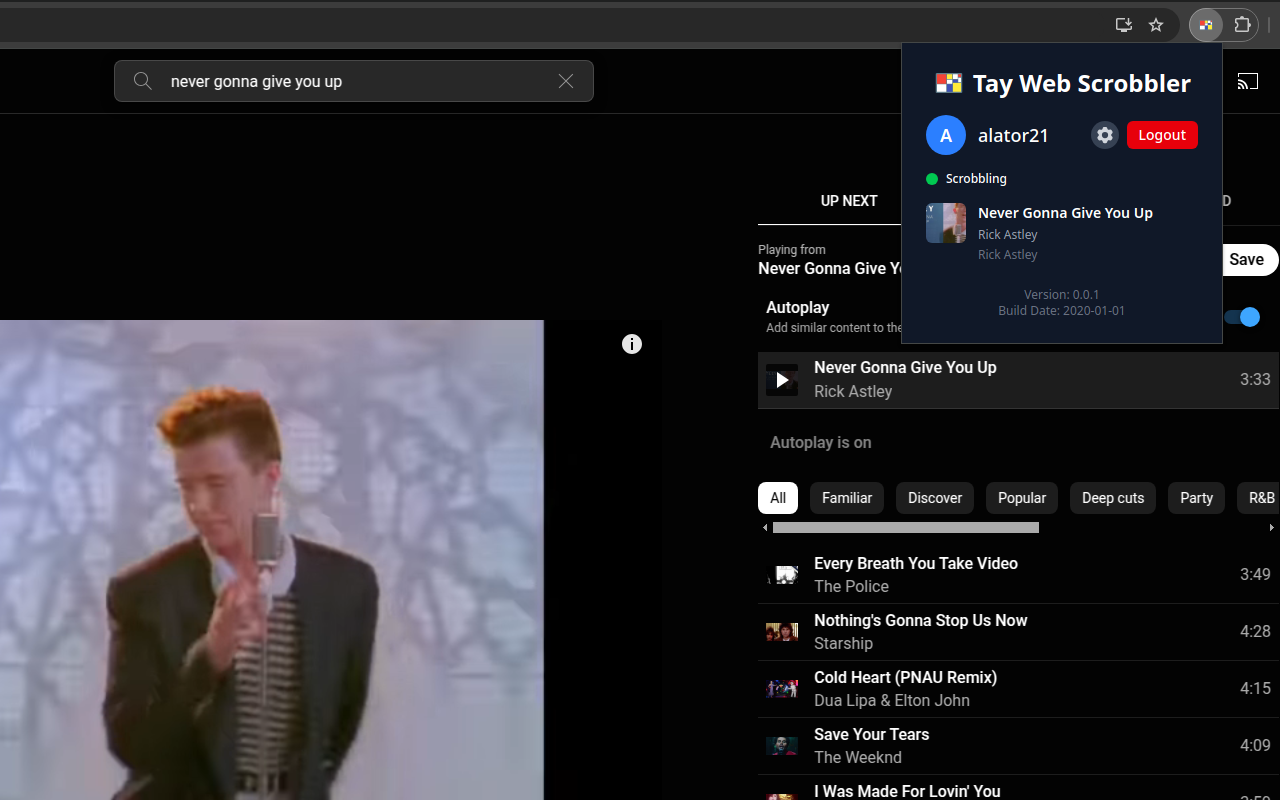Viewport: 1280px width, 800px height.
Task: Select the Discover filter chip
Action: 935,498
